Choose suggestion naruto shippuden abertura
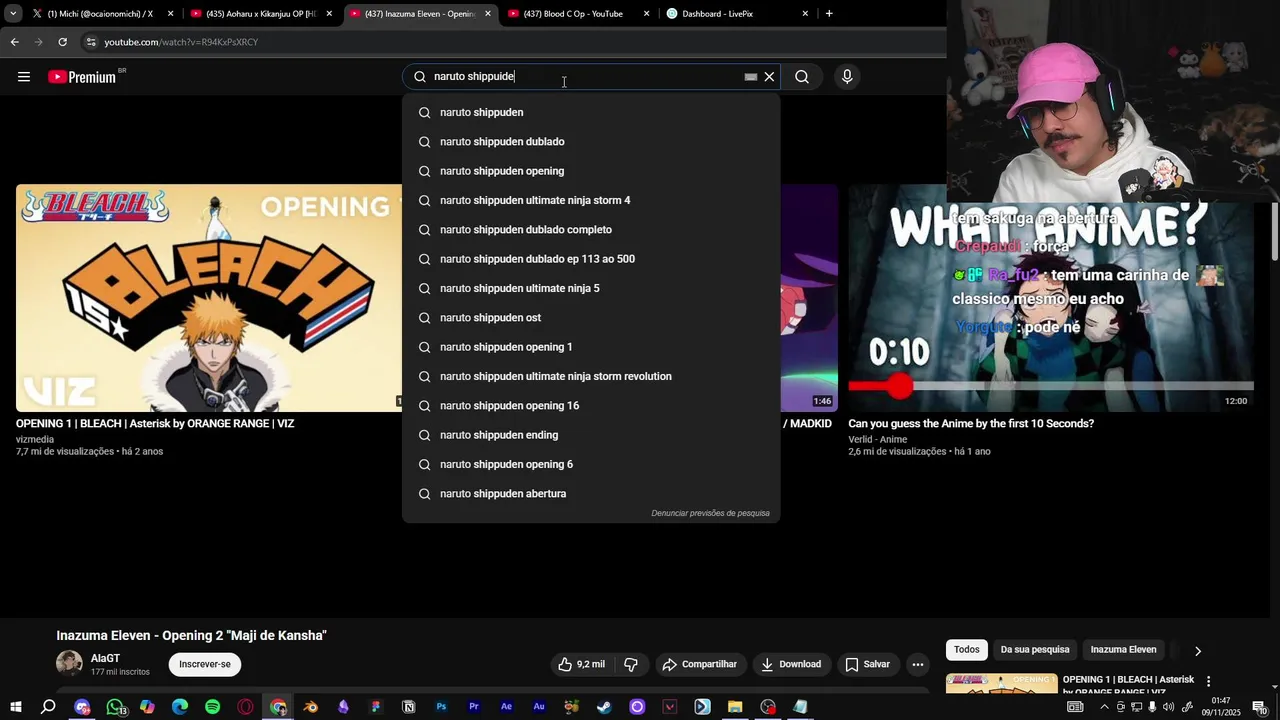 tap(591, 494)
